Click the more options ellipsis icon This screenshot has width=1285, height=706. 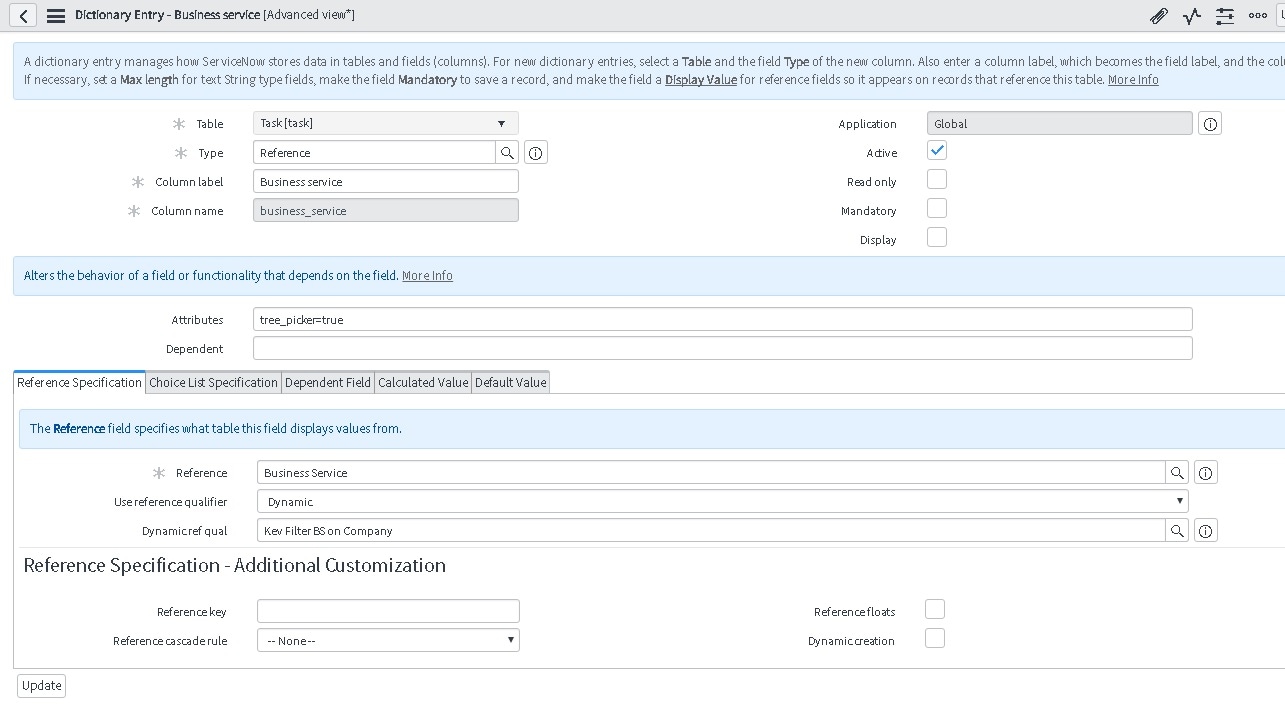coord(1257,15)
